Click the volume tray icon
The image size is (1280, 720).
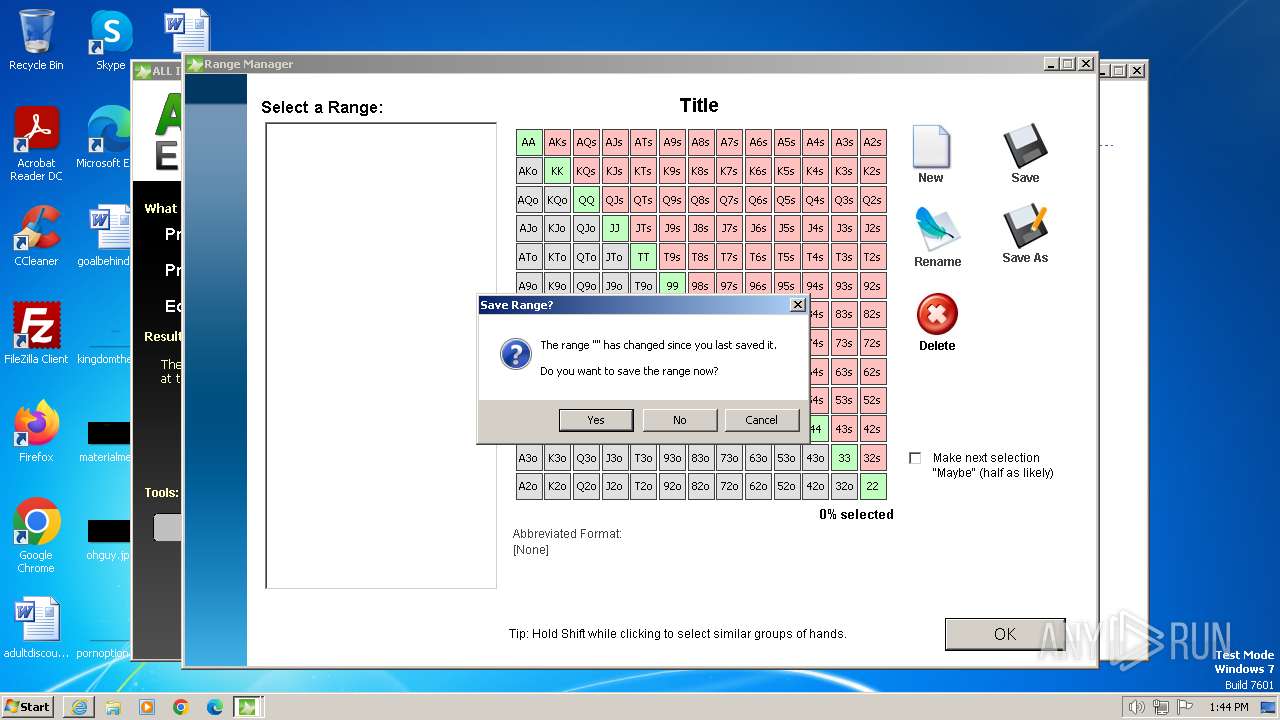(x=1136, y=707)
